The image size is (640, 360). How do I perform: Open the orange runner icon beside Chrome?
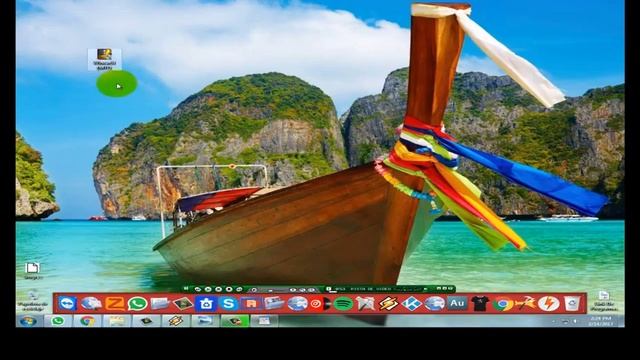(525, 303)
